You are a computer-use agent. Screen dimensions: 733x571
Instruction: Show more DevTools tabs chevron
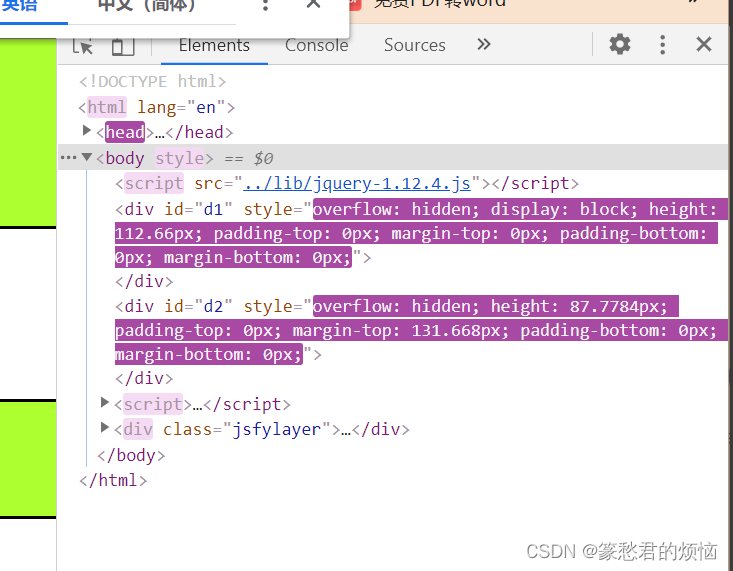click(484, 45)
